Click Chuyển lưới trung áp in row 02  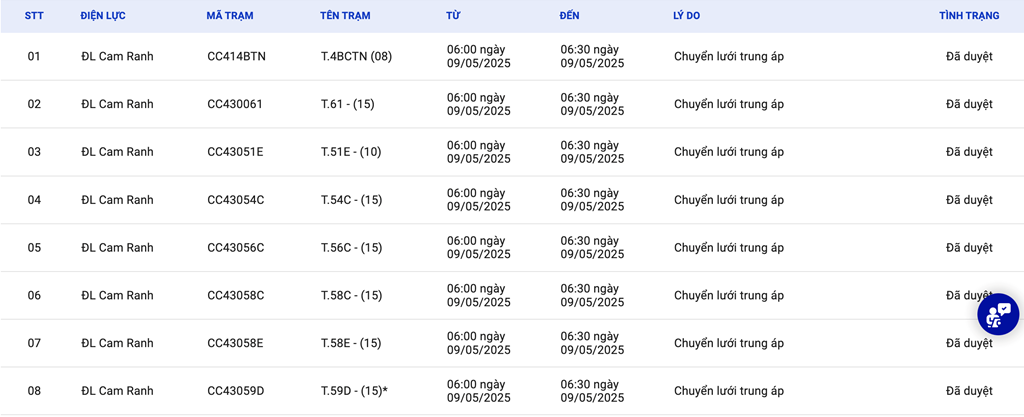click(729, 104)
